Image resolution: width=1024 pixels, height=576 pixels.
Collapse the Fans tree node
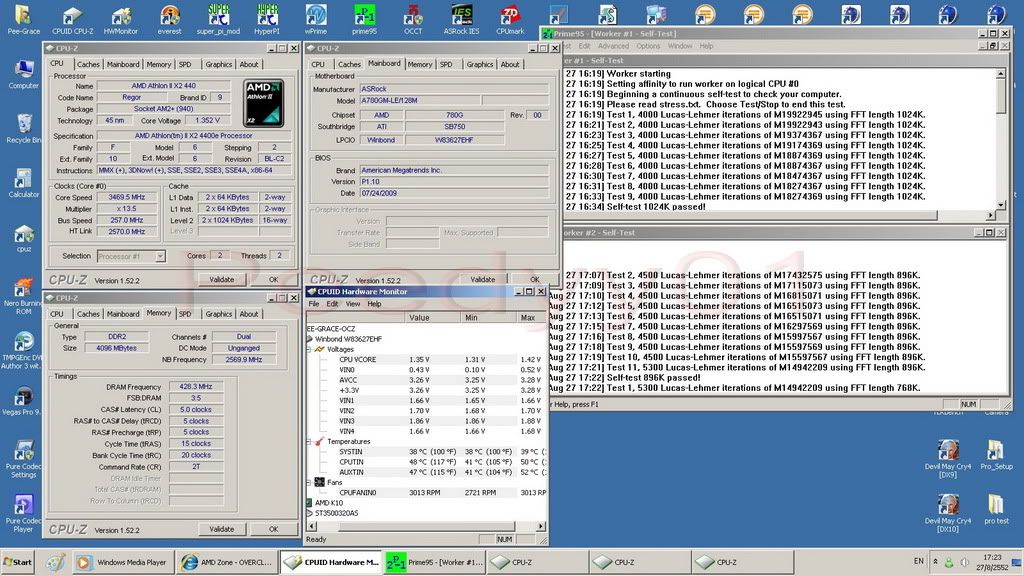[x=310, y=483]
